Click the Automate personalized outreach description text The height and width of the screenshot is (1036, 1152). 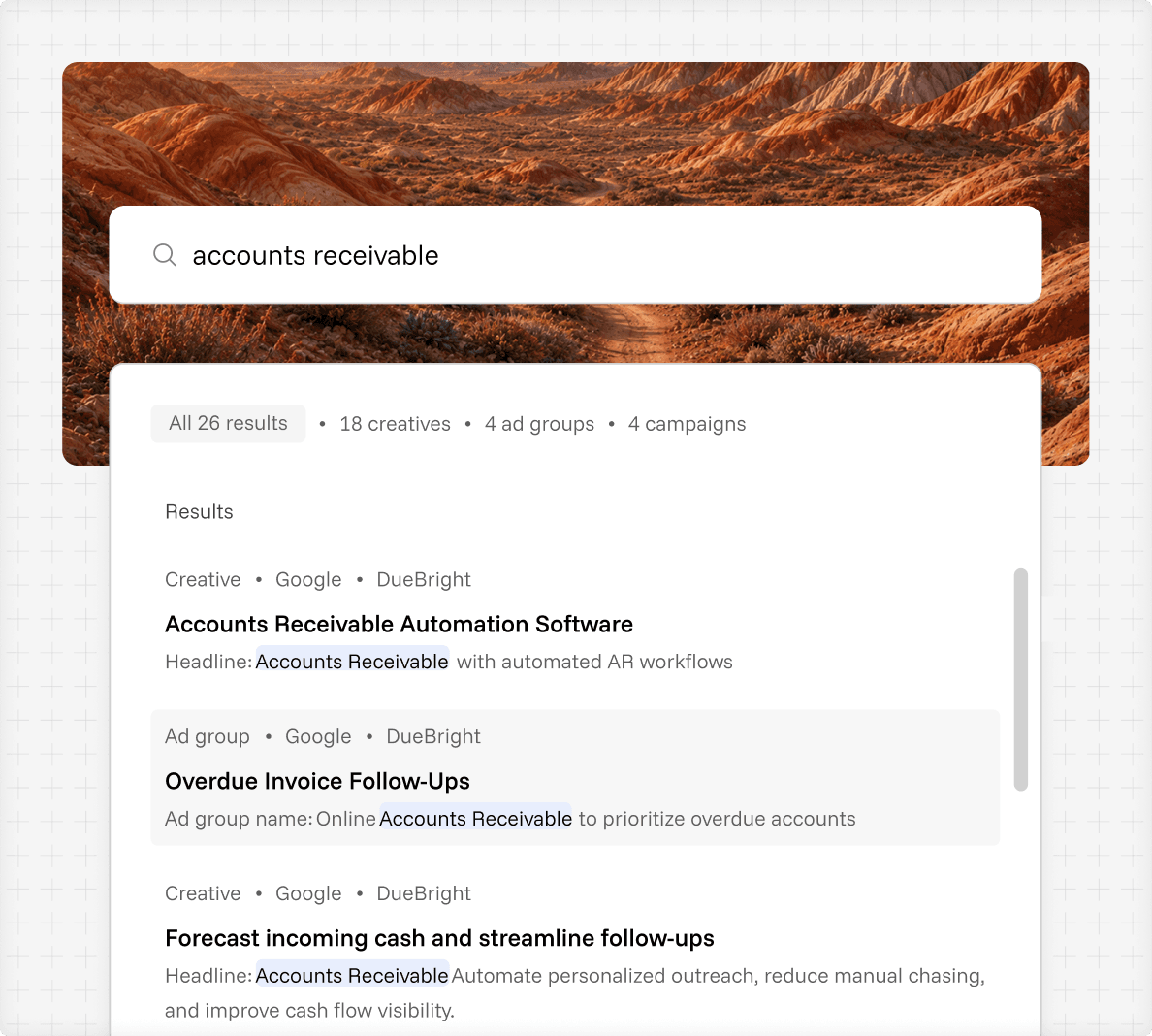574,992
